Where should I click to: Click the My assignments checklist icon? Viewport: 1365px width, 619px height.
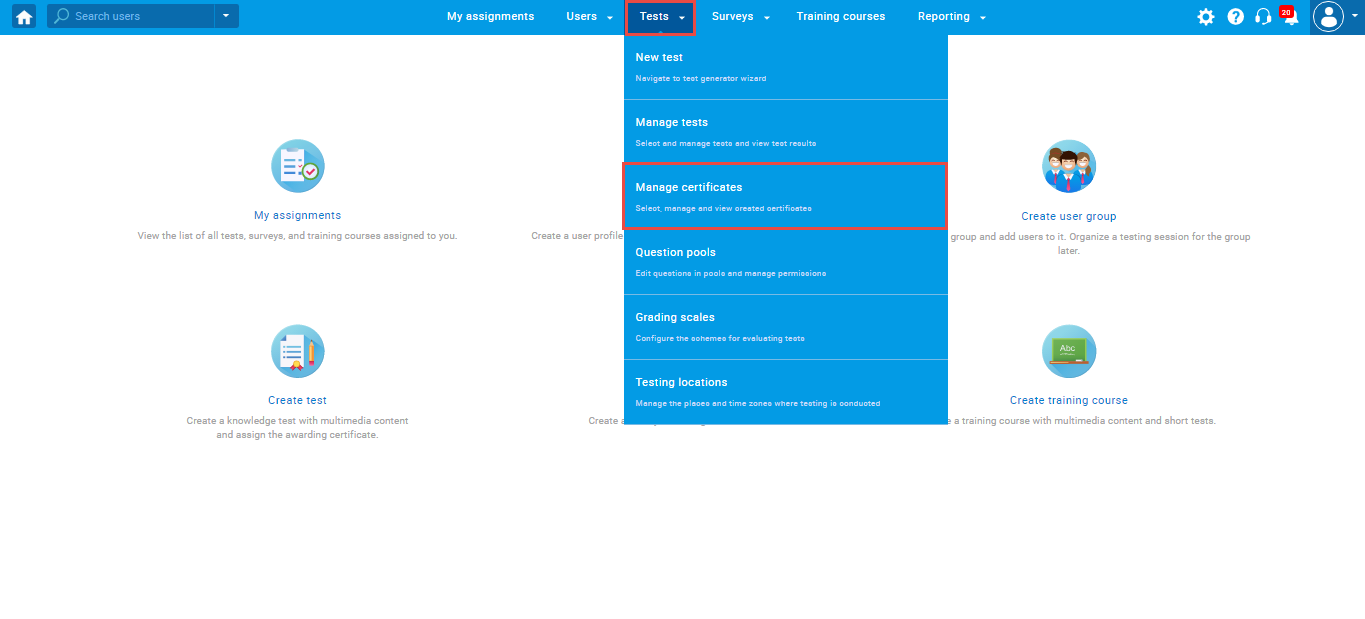click(x=298, y=166)
